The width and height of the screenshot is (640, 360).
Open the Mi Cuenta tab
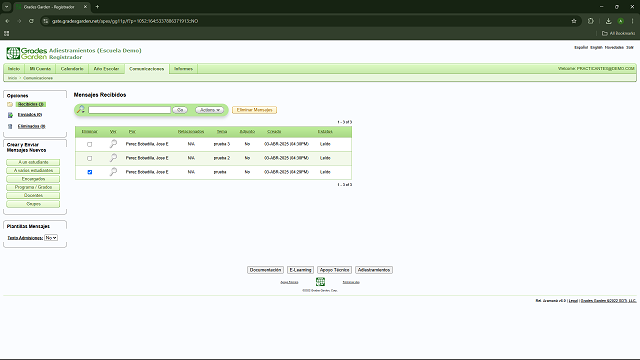click(40, 69)
